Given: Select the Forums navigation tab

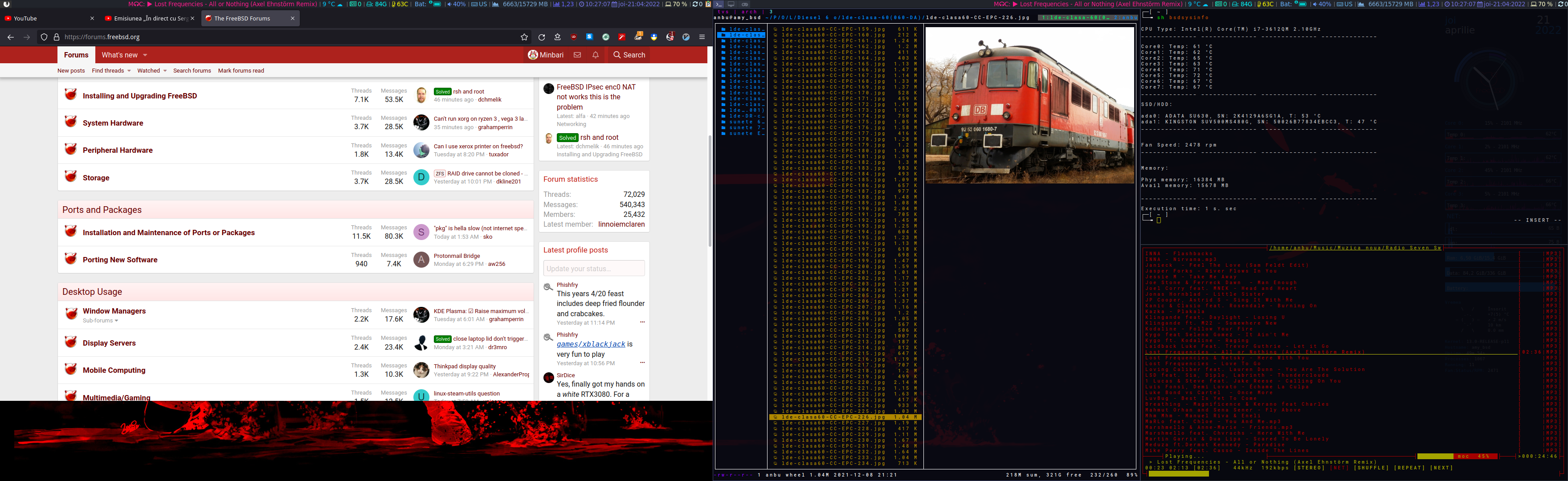Looking at the screenshot, I should [x=76, y=55].
